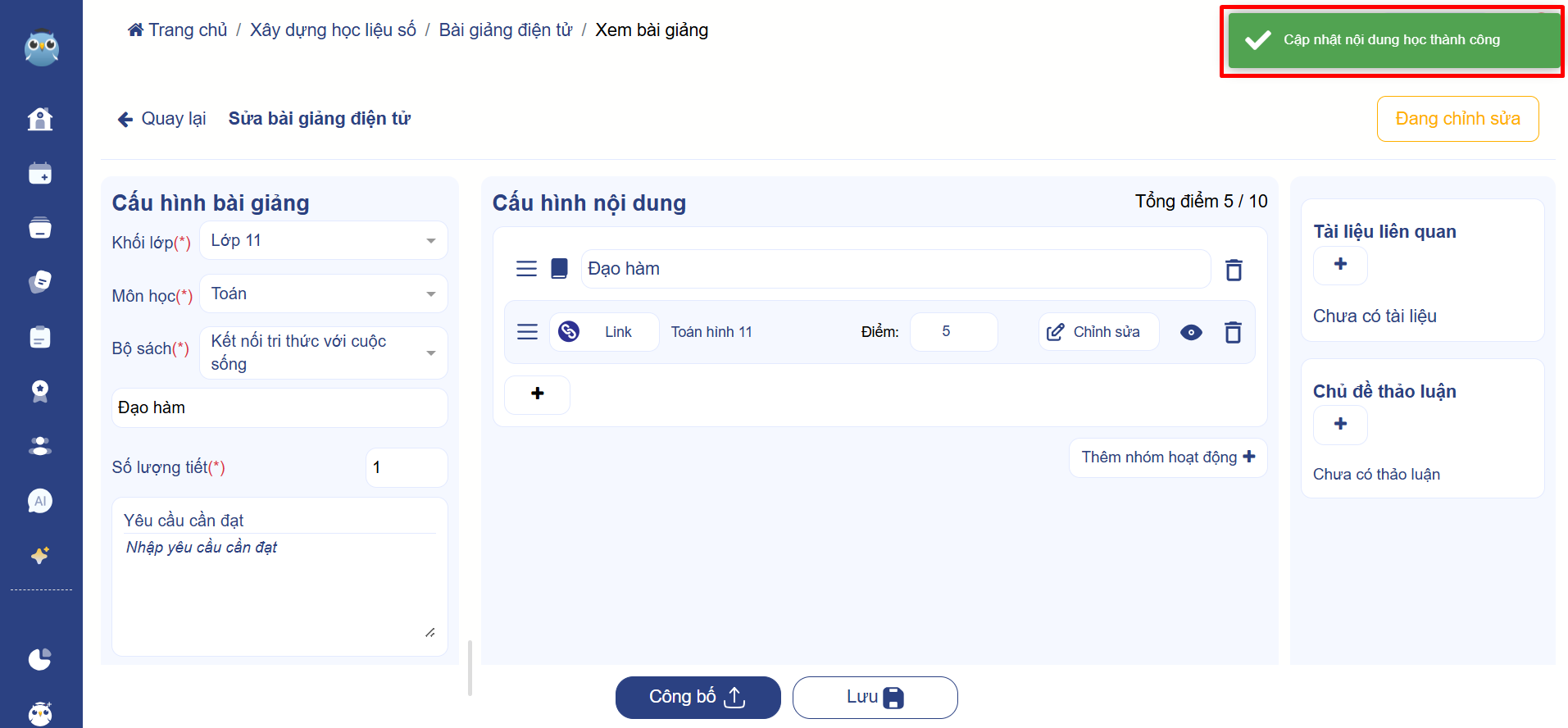Click the home icon in the sidebar

(40, 120)
